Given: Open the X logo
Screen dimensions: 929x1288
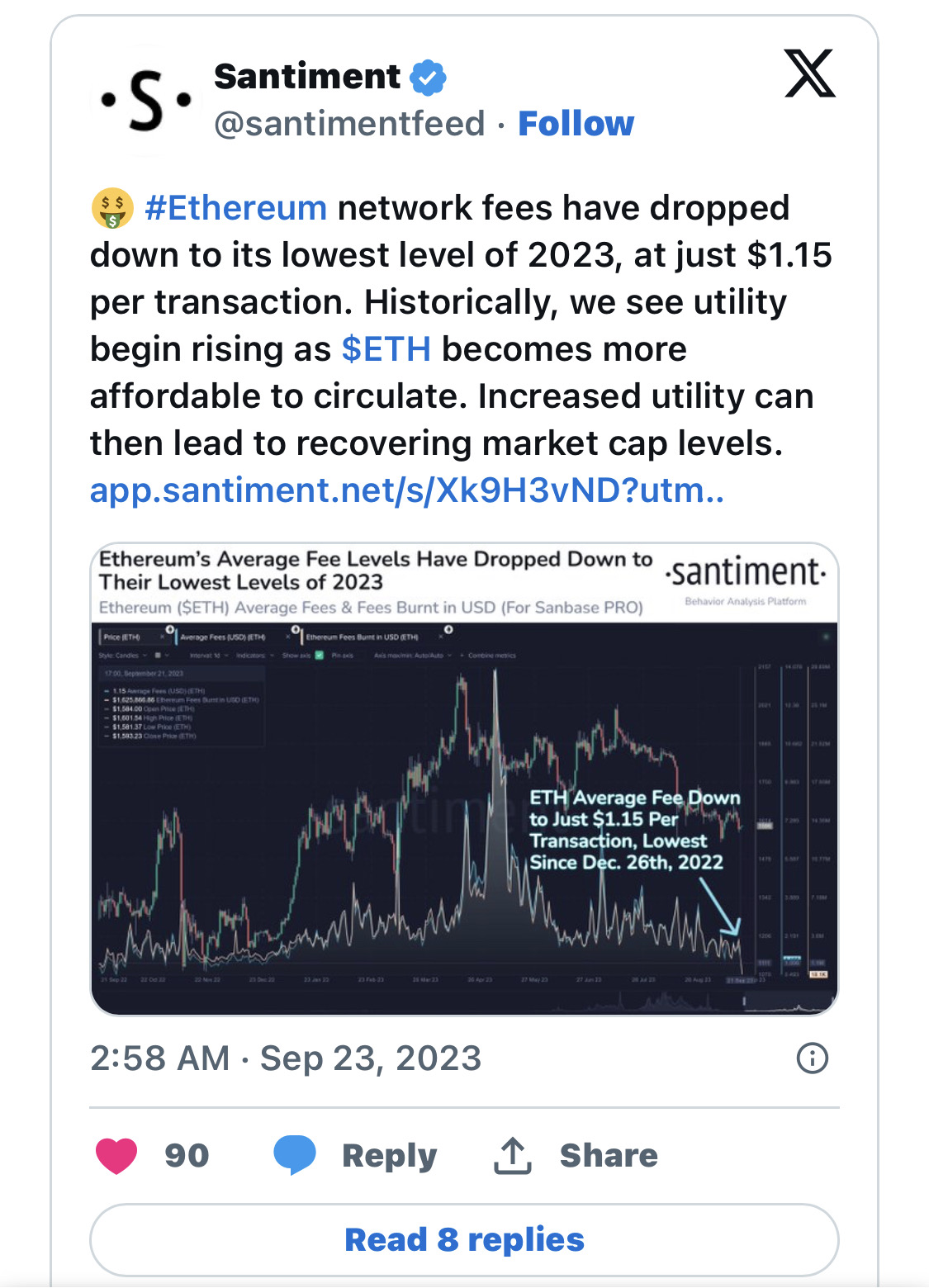Looking at the screenshot, I should 809,73.
